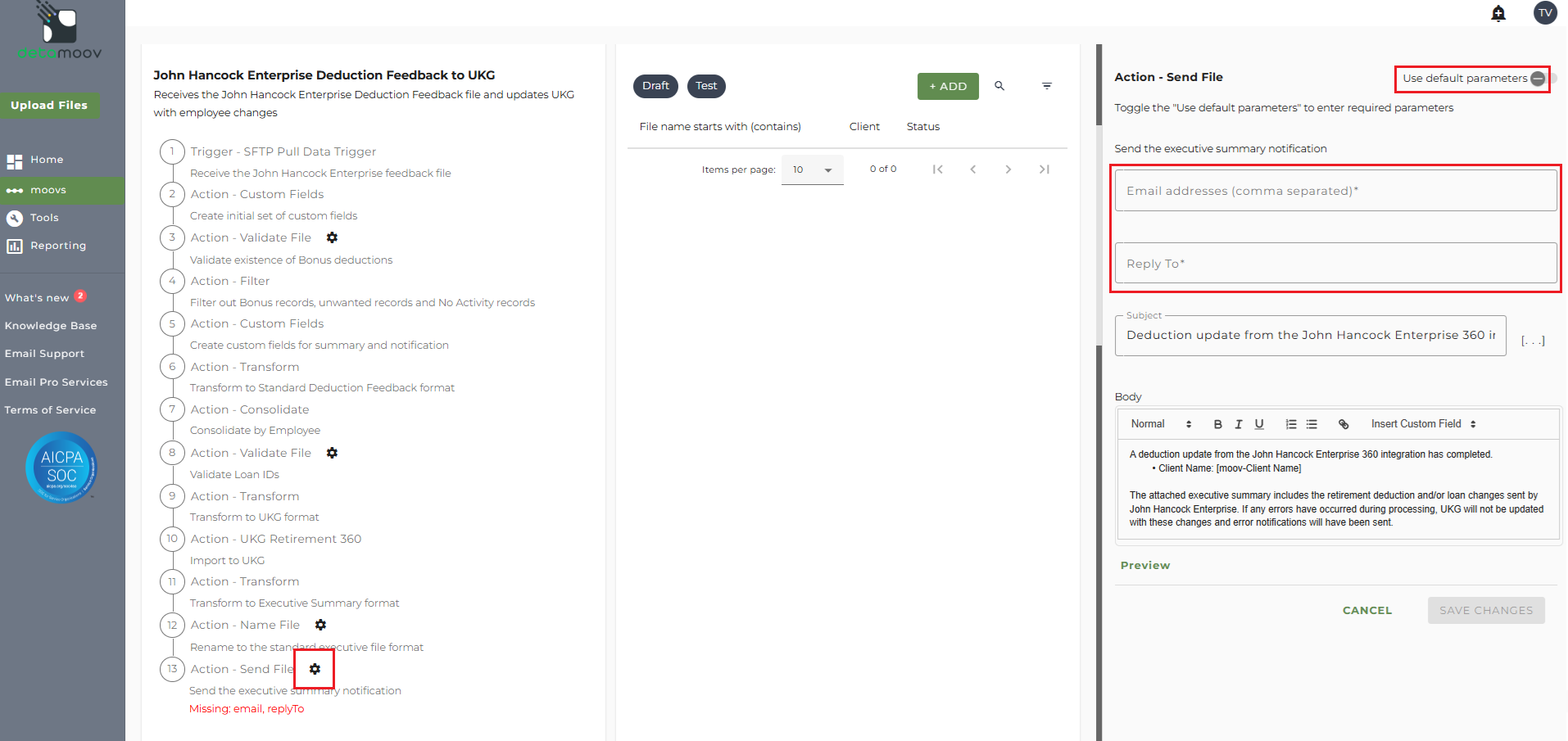The height and width of the screenshot is (741, 1568).
Task: Click the Tools wrench icon
Action: pyautogui.click(x=15, y=219)
